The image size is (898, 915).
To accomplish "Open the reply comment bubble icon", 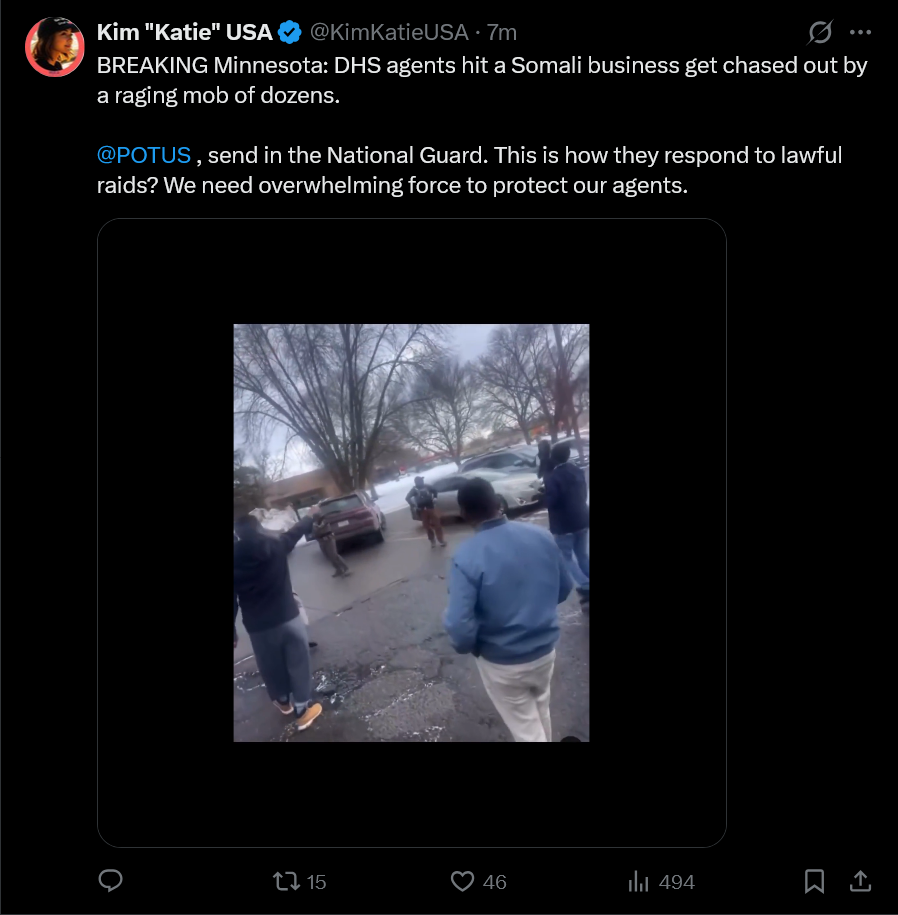I will 110,881.
